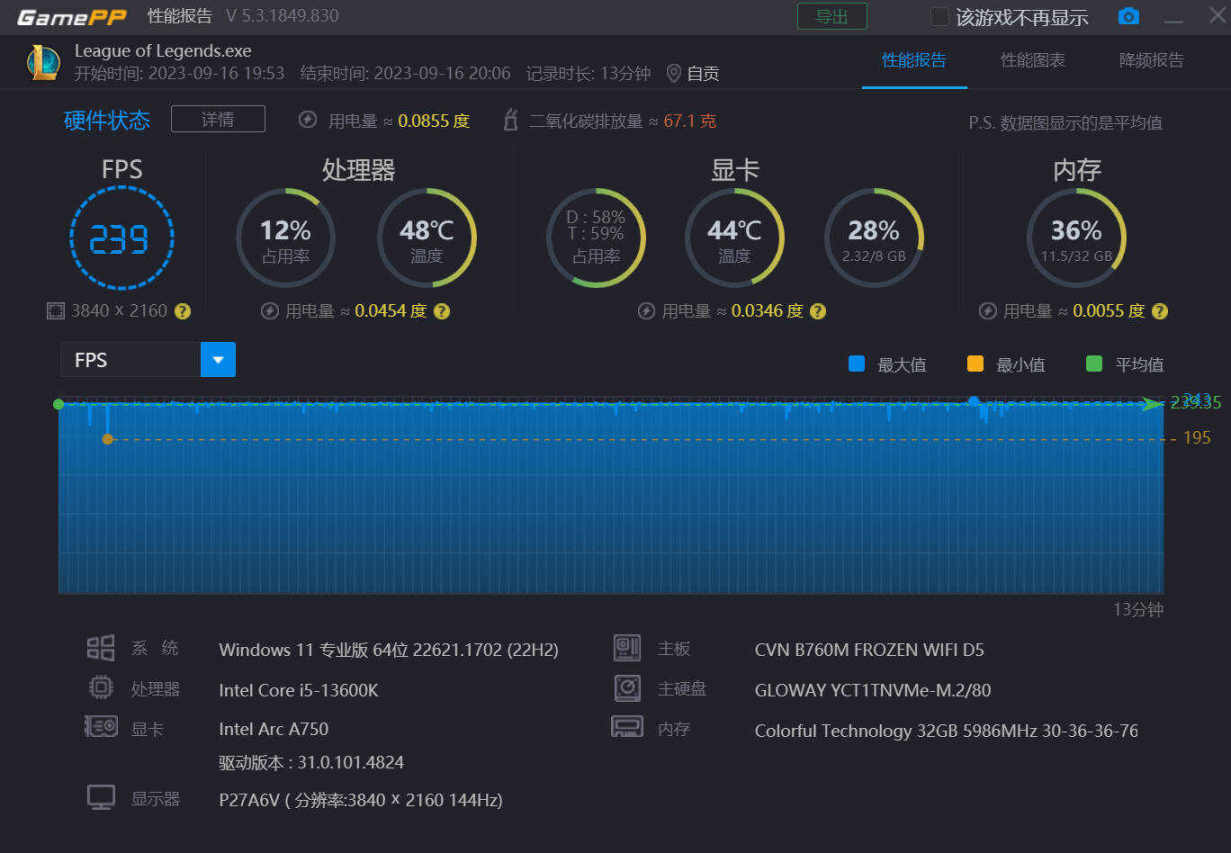Click the GPU D:58% T:59% usage gauge

pos(596,238)
